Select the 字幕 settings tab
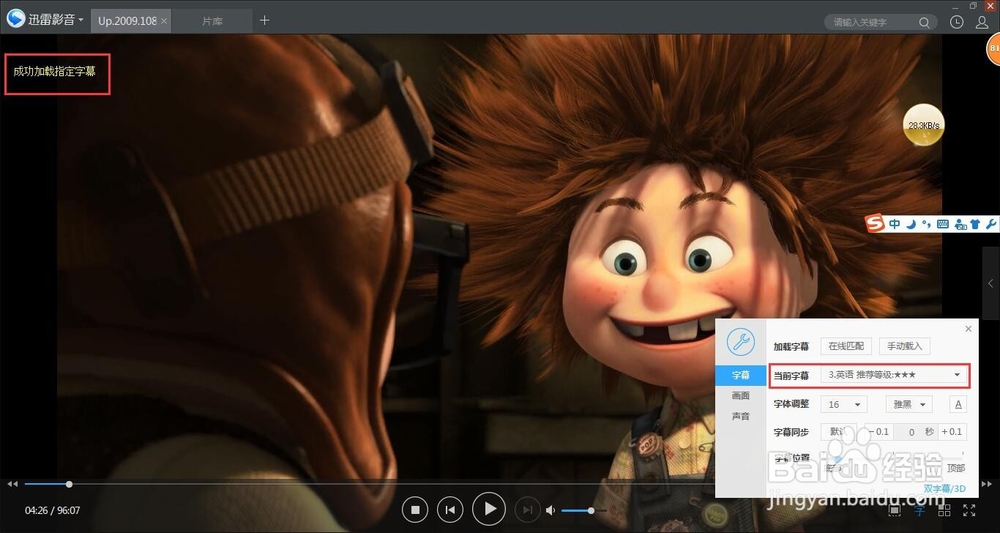1000x533 pixels. (740, 375)
